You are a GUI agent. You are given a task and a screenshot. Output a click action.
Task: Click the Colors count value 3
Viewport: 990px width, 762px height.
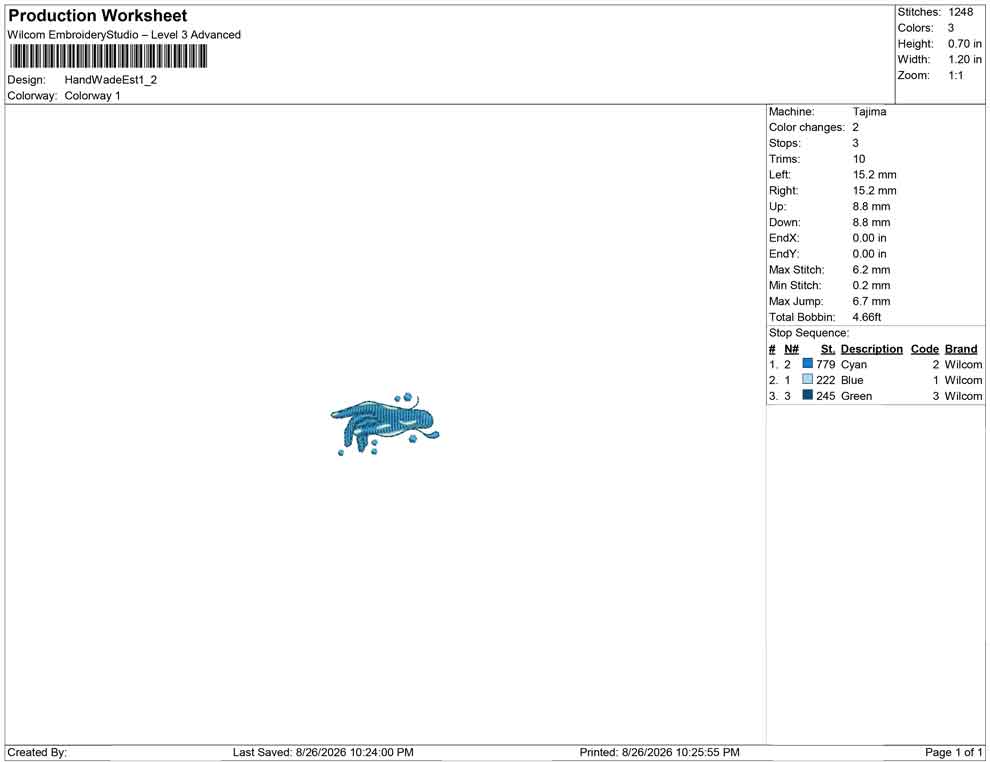[x=951, y=28]
